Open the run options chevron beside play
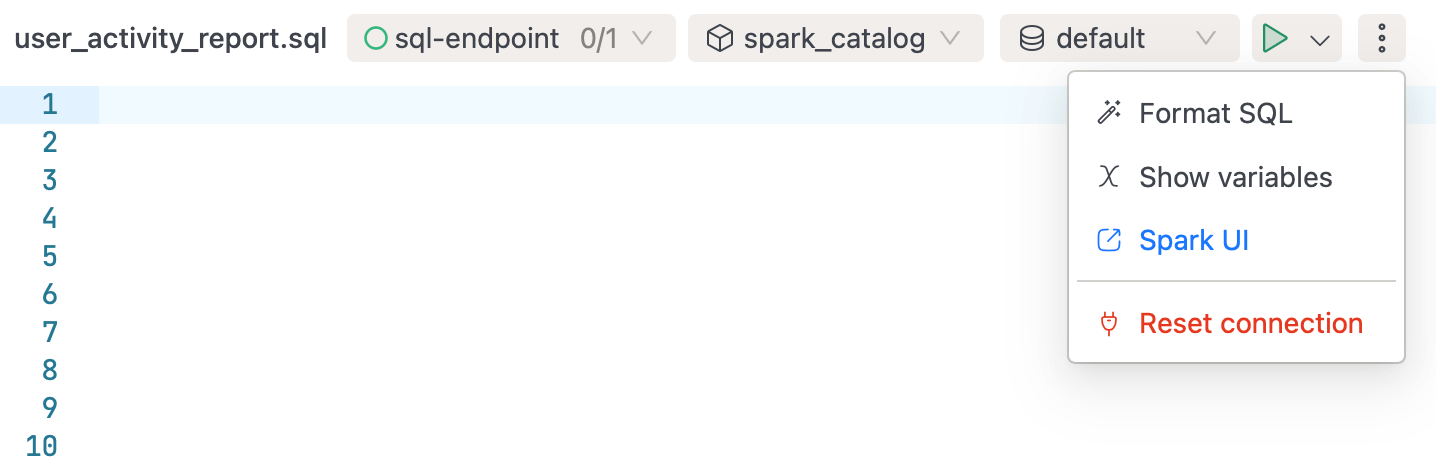The height and width of the screenshot is (466, 1436). pos(1319,40)
